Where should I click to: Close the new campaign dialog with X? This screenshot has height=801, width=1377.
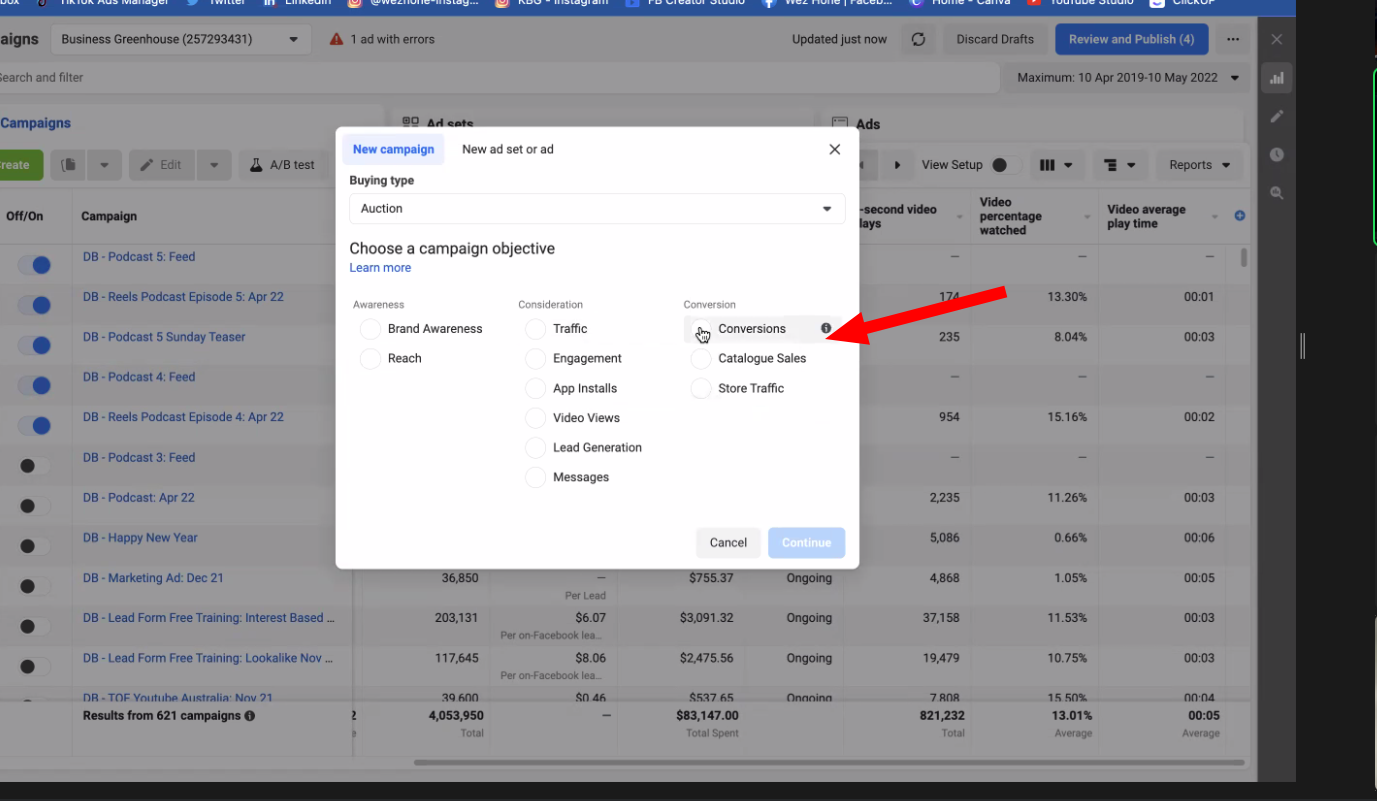point(835,149)
